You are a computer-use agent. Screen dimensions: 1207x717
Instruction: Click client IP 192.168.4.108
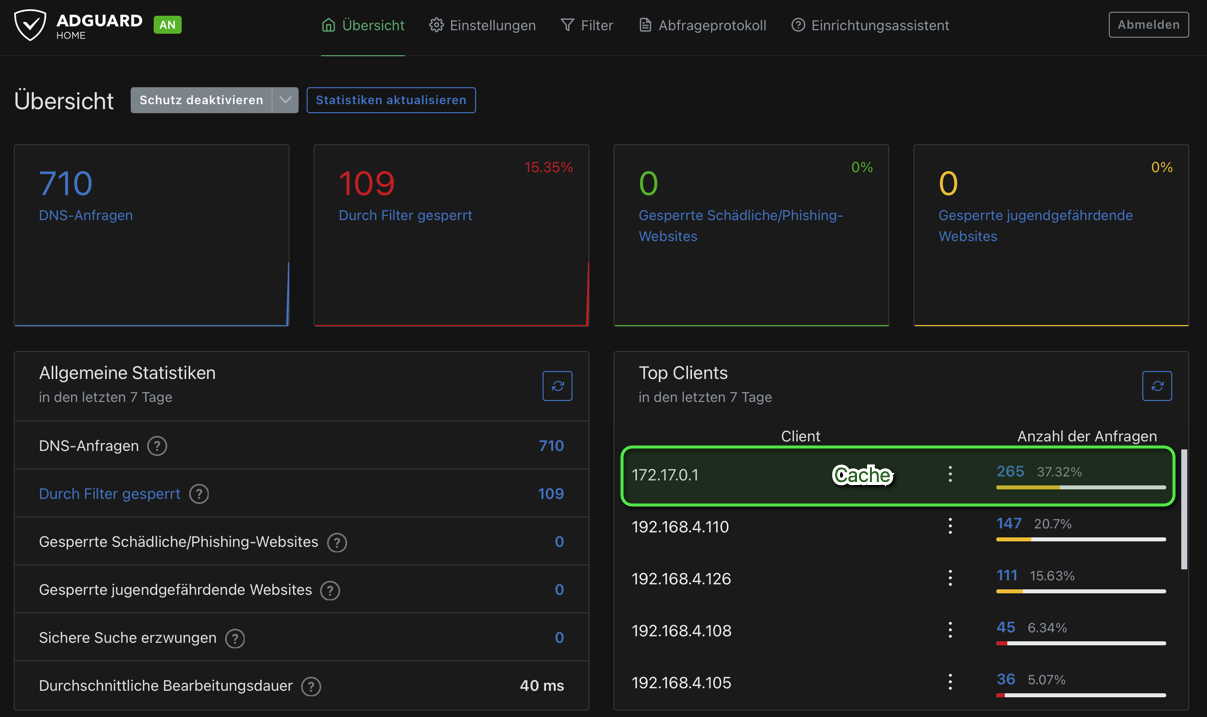click(681, 631)
